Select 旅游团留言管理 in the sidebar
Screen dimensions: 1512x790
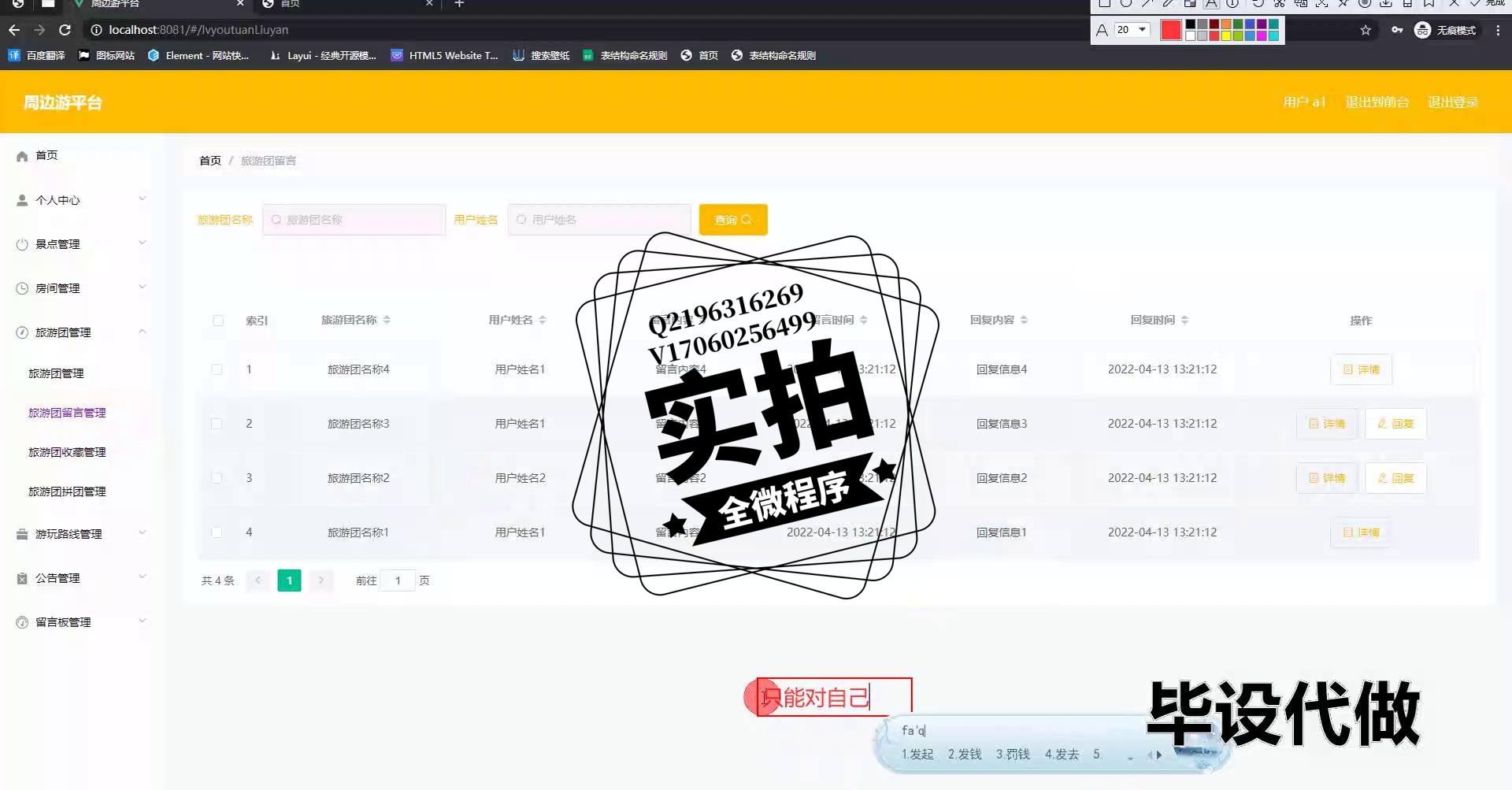click(x=67, y=413)
